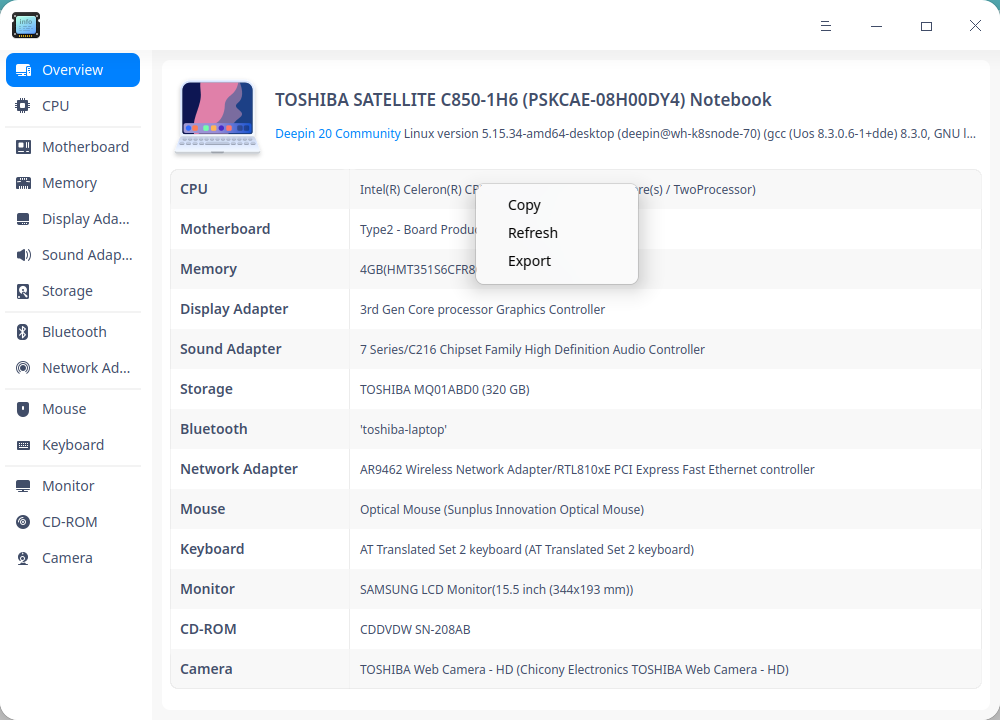
Task: Click AR9462 Wireless Network Adapter value
Action: point(587,470)
